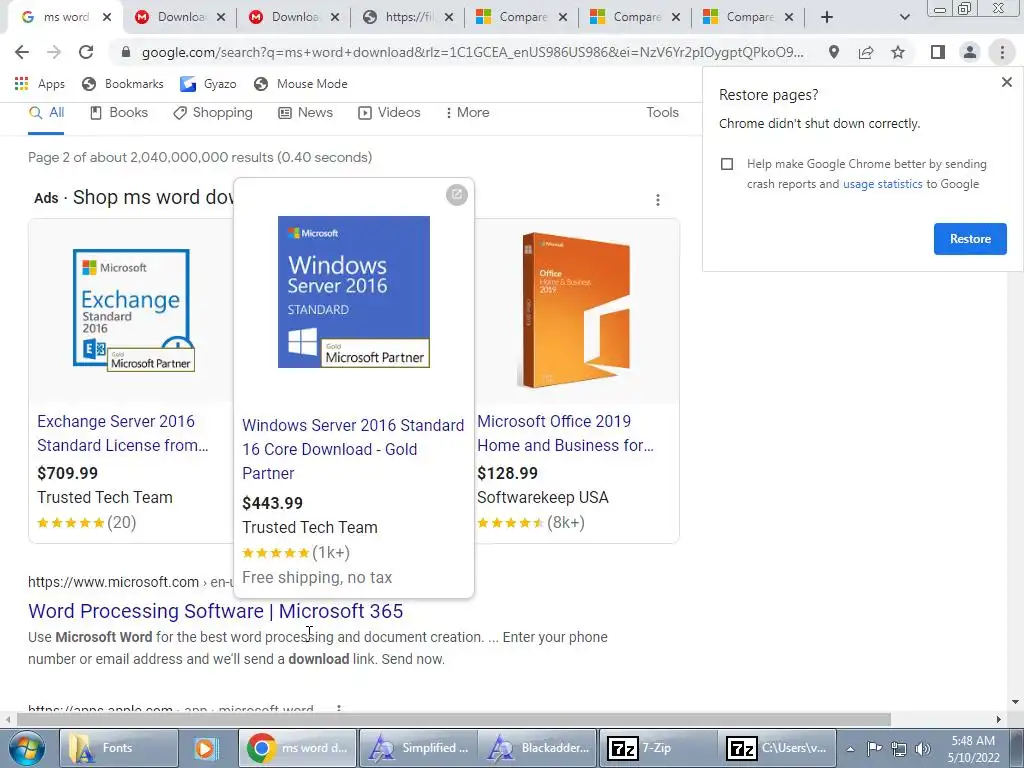
Task: Click the taskbar clock showing 5:48 AM
Action: [x=973, y=749]
